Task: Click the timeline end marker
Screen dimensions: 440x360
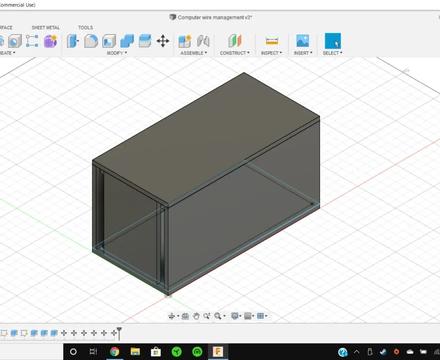Action: pos(119,333)
